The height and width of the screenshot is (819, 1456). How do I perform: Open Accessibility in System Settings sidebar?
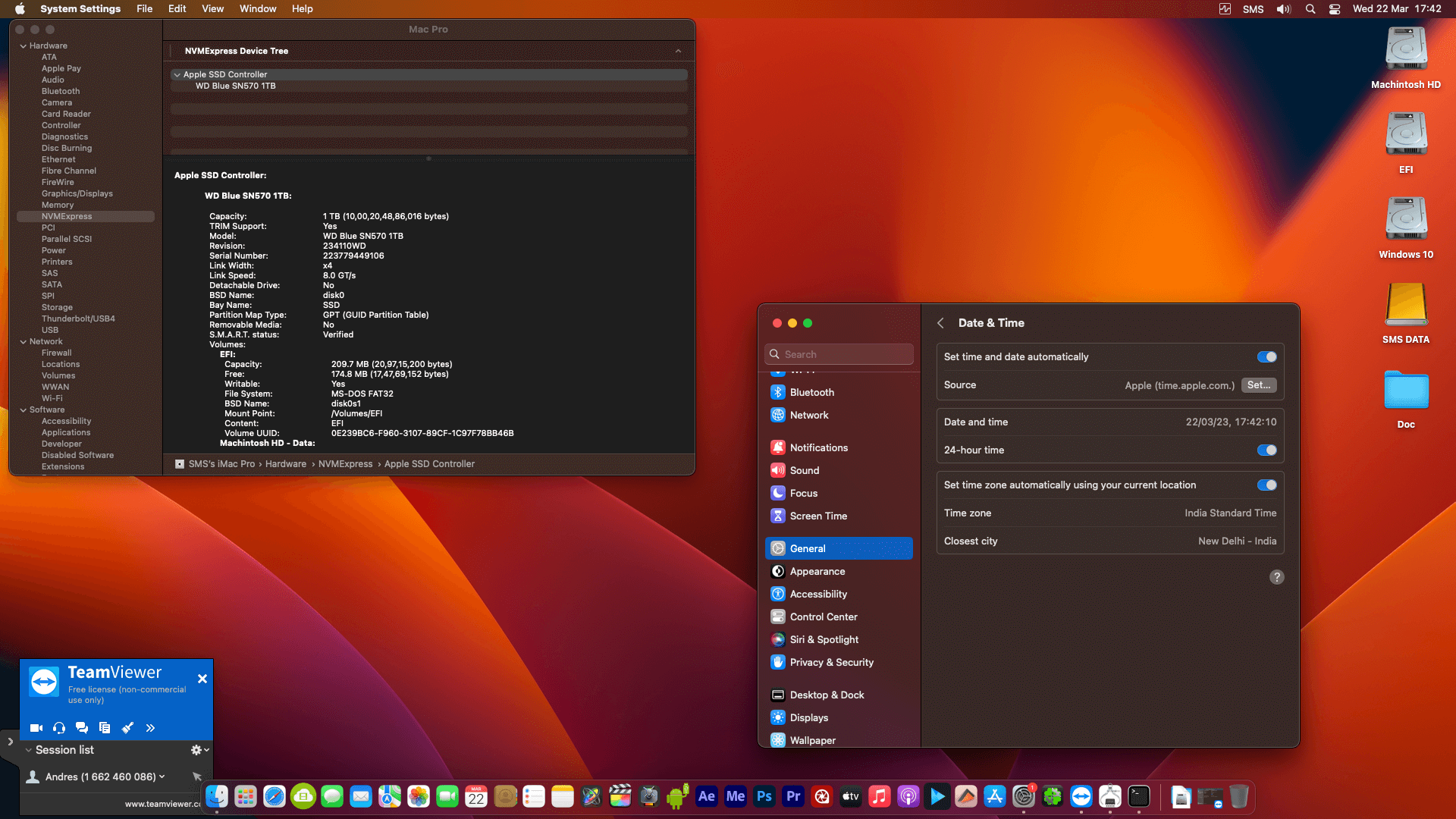pyautogui.click(x=839, y=594)
